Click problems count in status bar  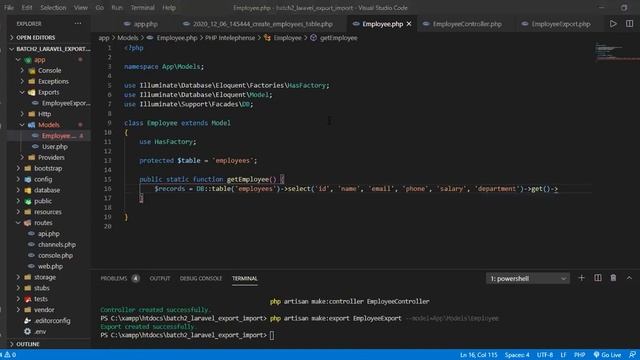click(x=9, y=355)
